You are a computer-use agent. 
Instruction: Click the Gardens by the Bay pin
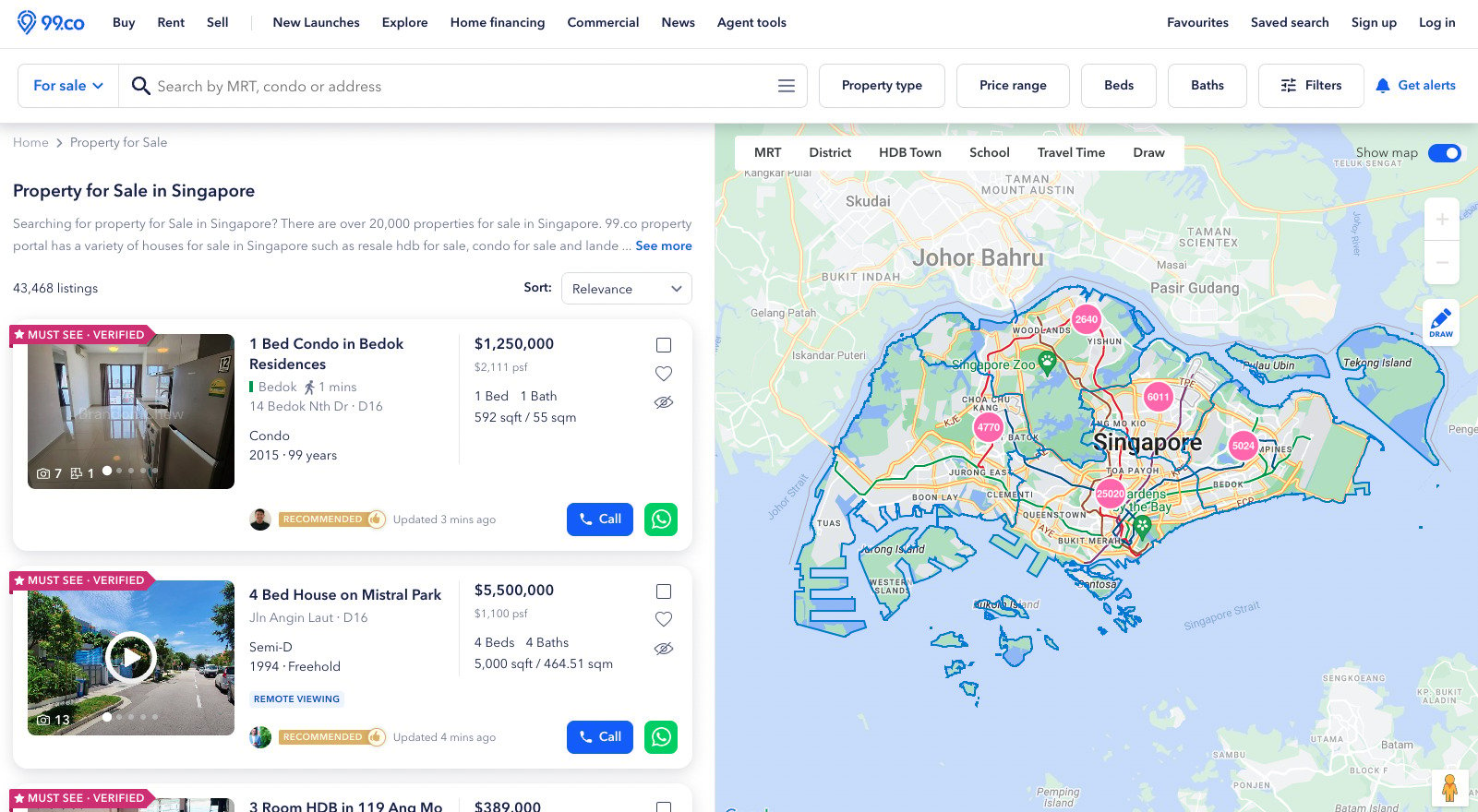coord(1142,527)
